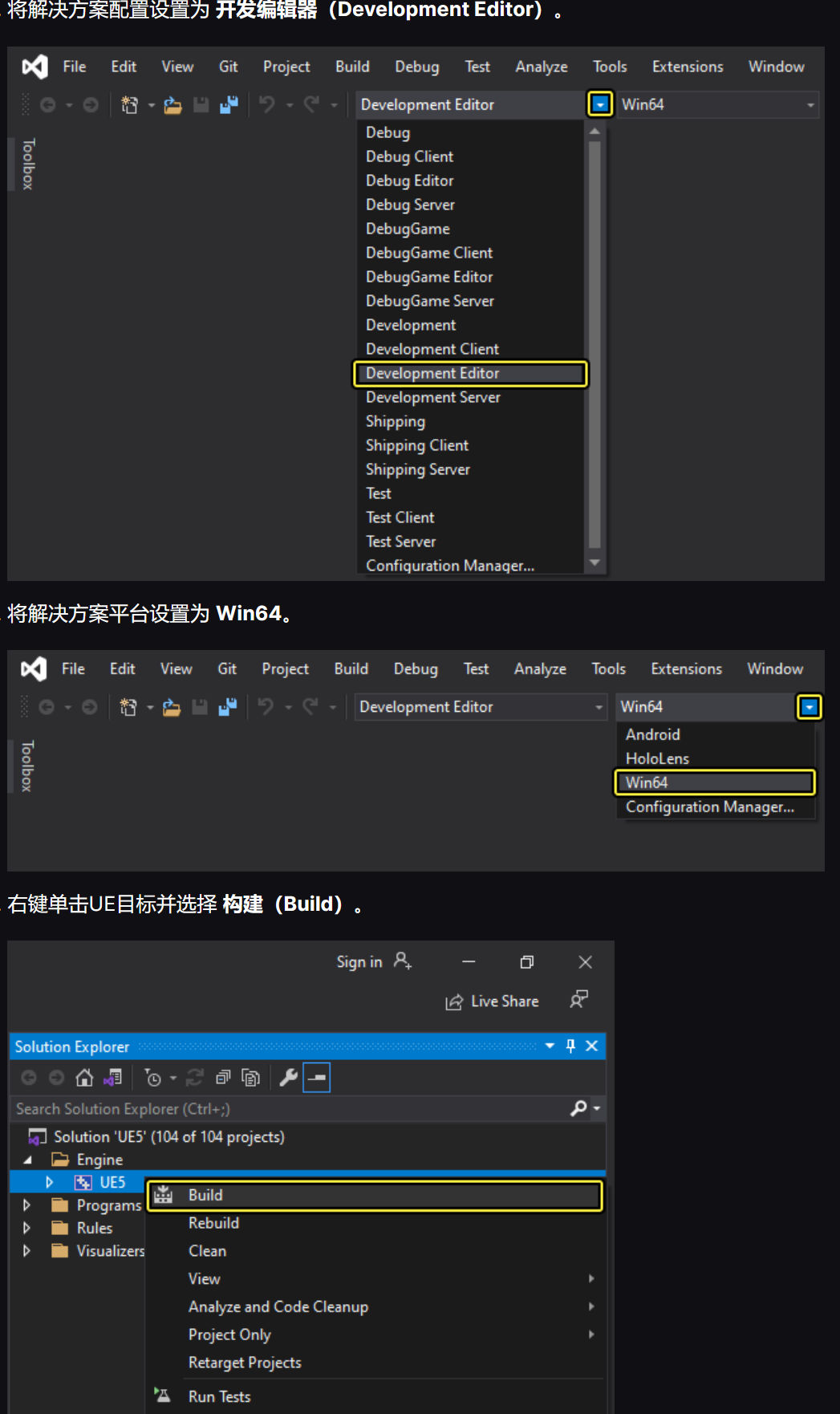Click the Back arrow in Solution Explorer toolbar

coord(29,1078)
